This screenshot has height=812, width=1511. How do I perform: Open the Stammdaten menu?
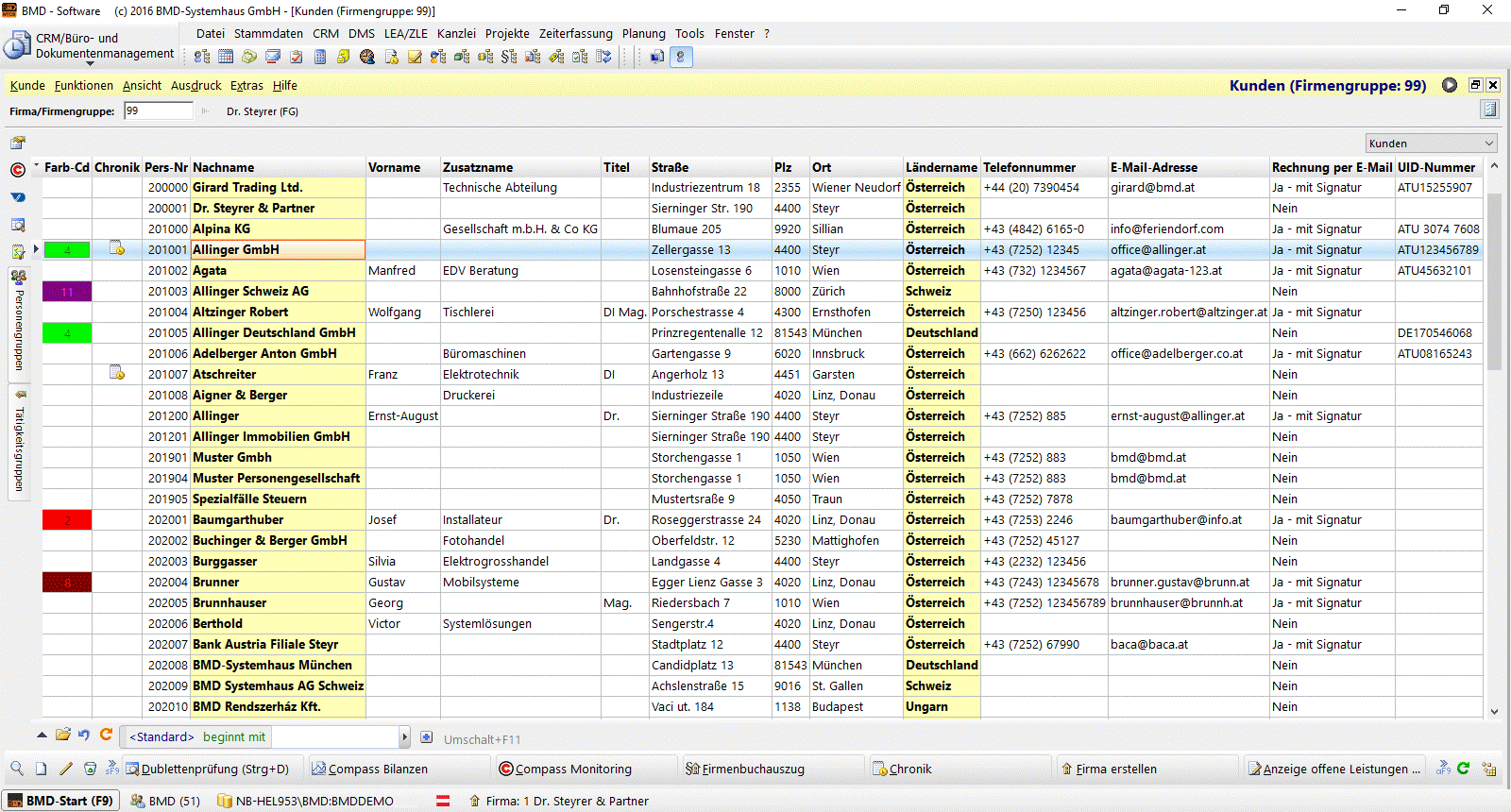tap(268, 33)
